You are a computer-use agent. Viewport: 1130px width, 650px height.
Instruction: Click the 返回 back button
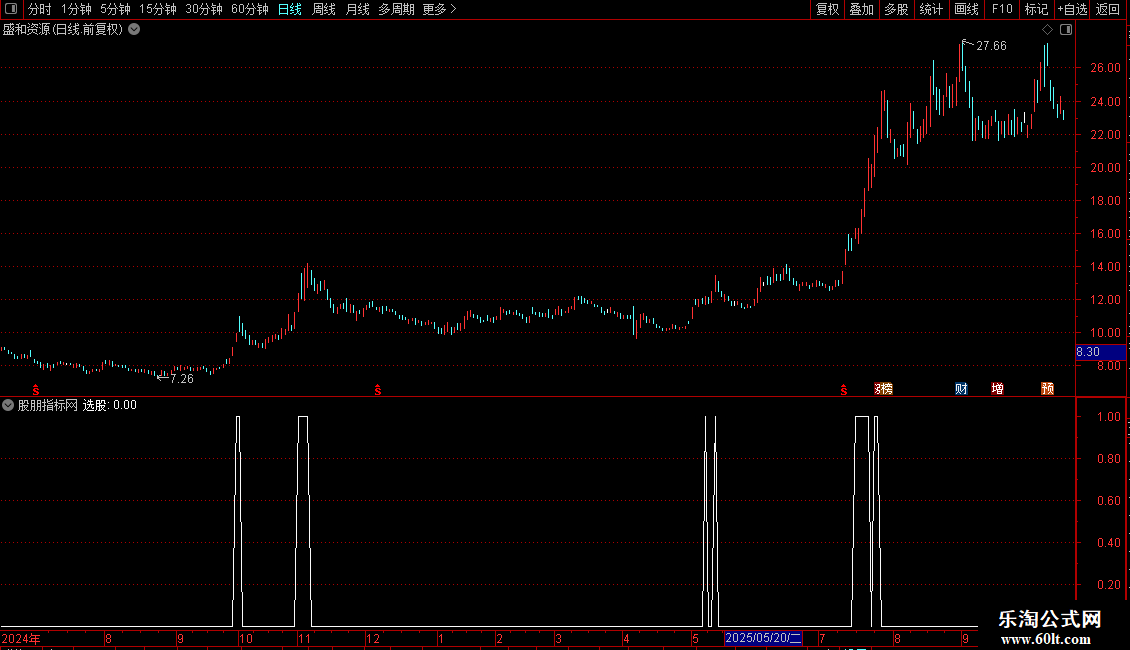(1108, 9)
